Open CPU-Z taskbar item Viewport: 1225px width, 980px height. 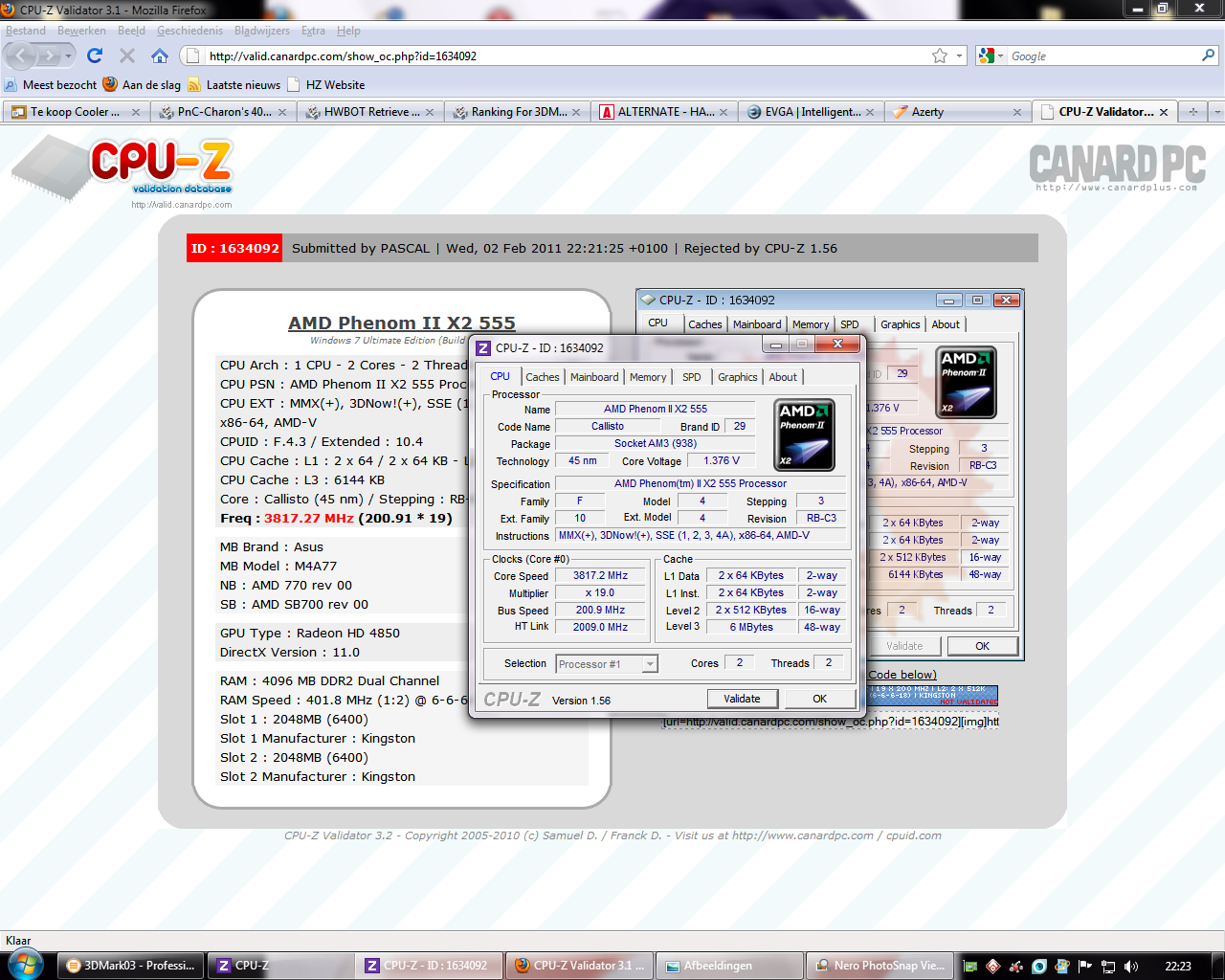(x=280, y=966)
